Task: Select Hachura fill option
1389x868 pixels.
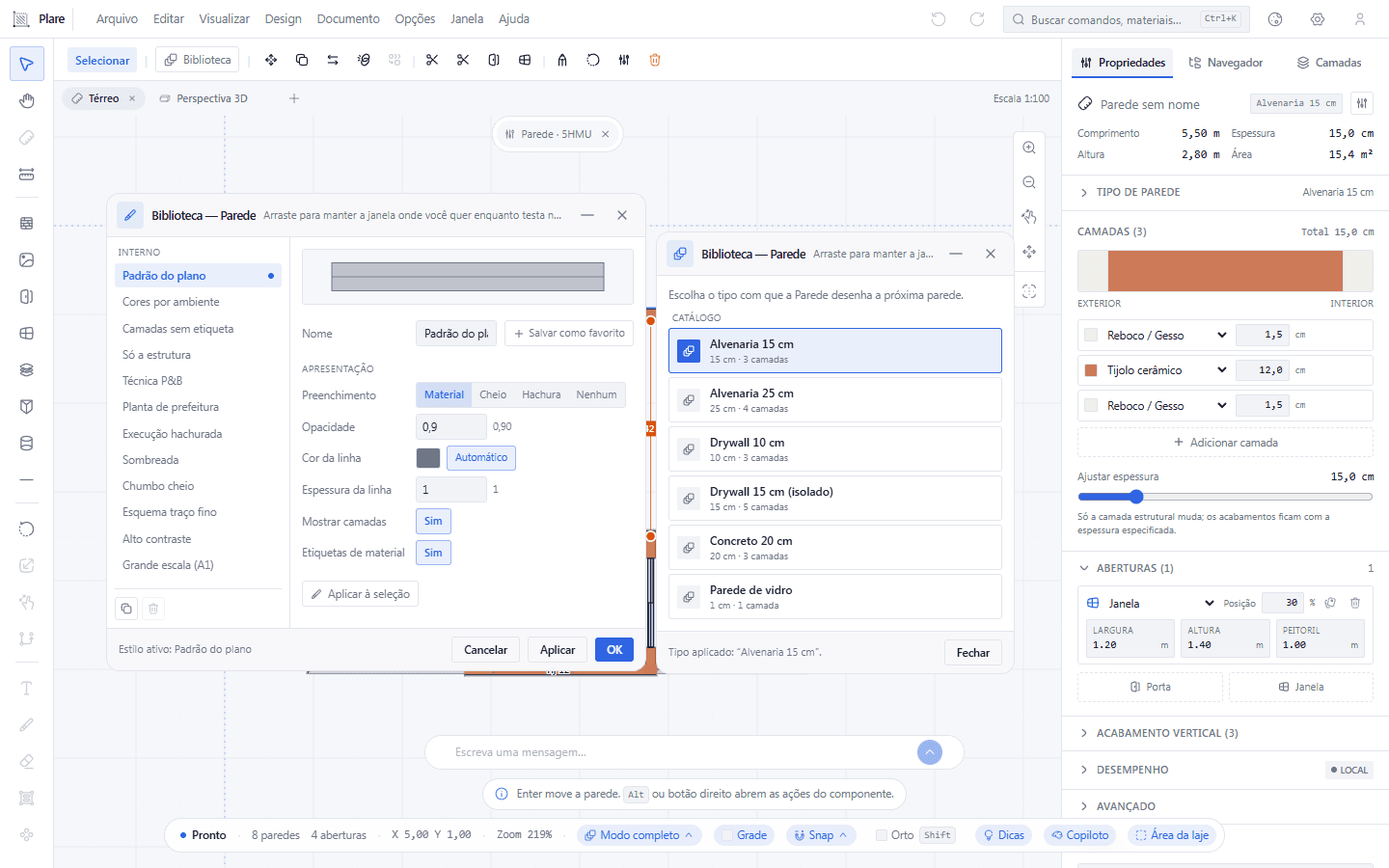Action: pos(541,394)
